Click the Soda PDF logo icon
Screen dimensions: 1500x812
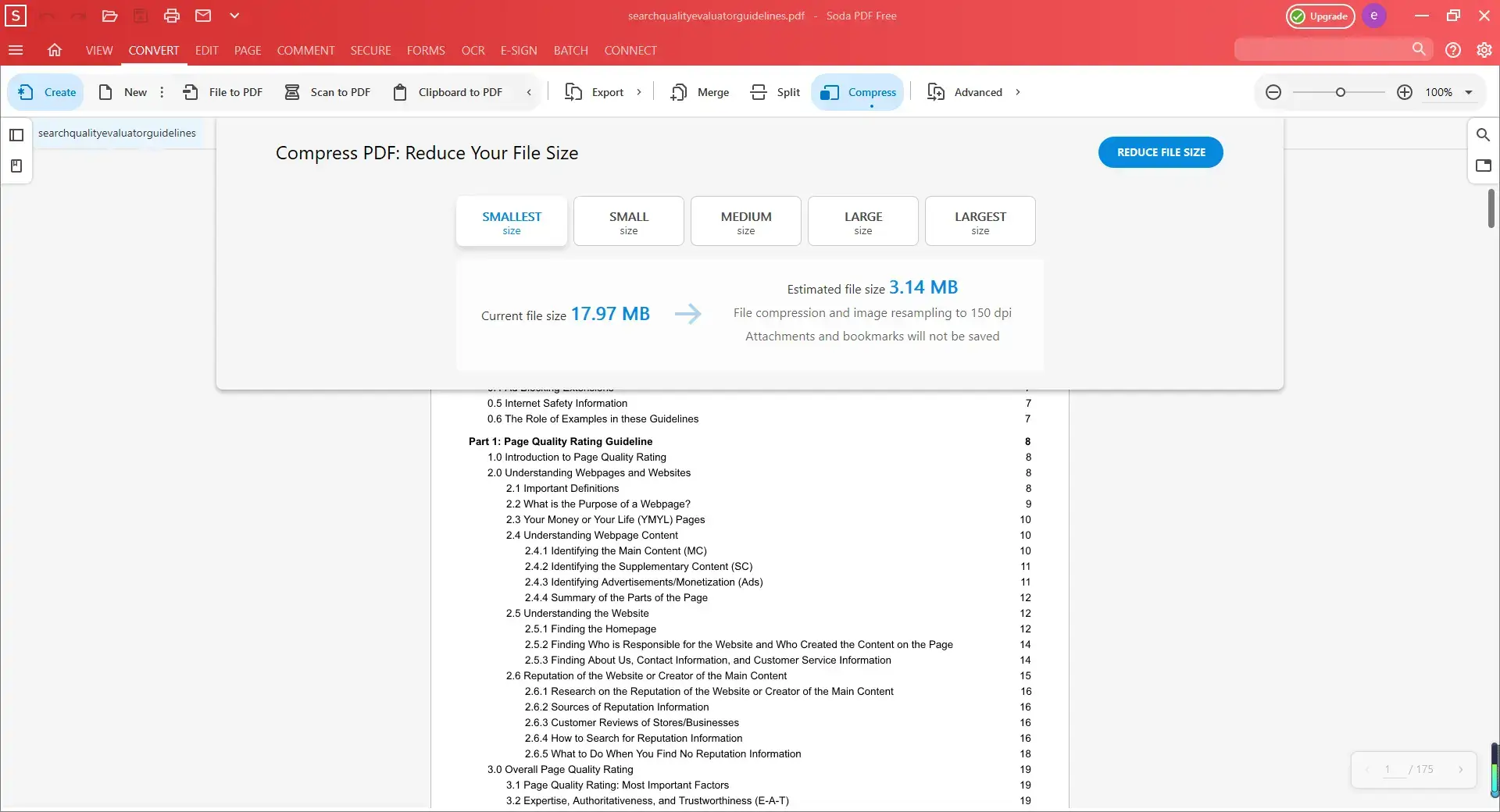click(x=16, y=16)
